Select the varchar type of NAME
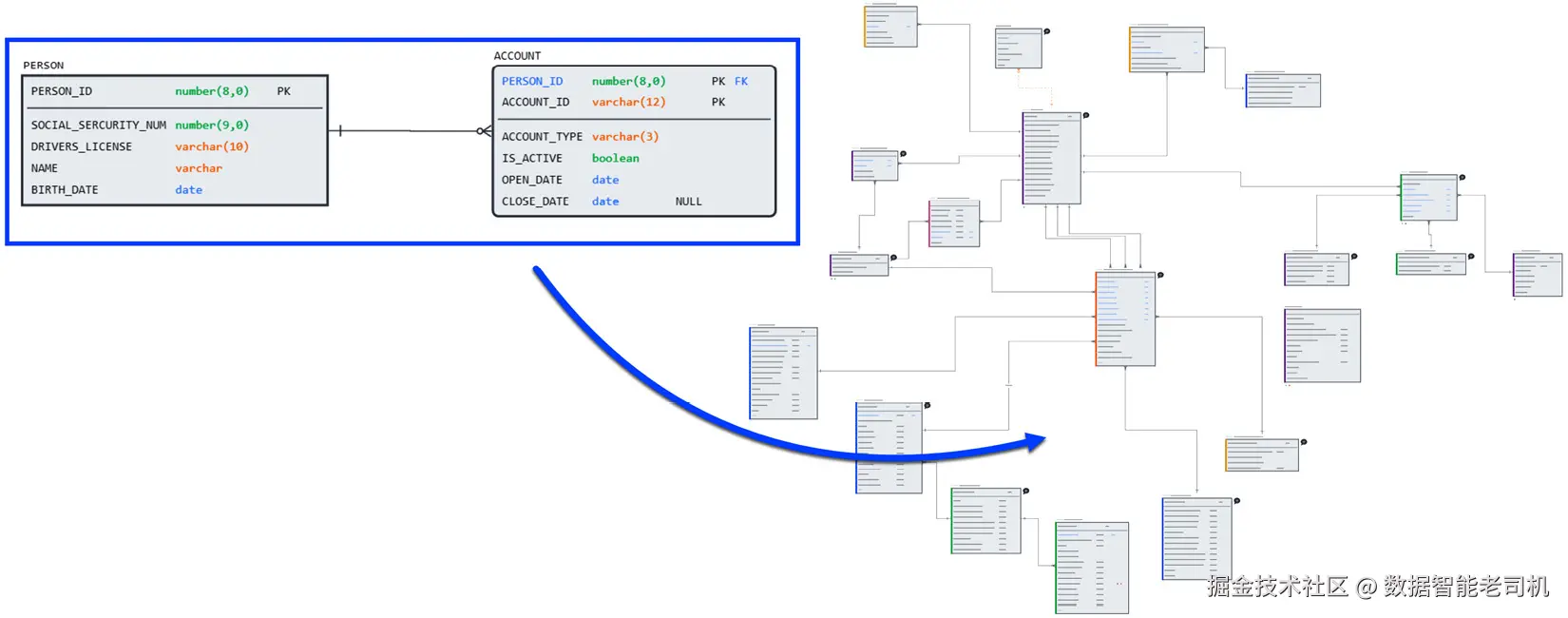1568x618 pixels. [199, 168]
